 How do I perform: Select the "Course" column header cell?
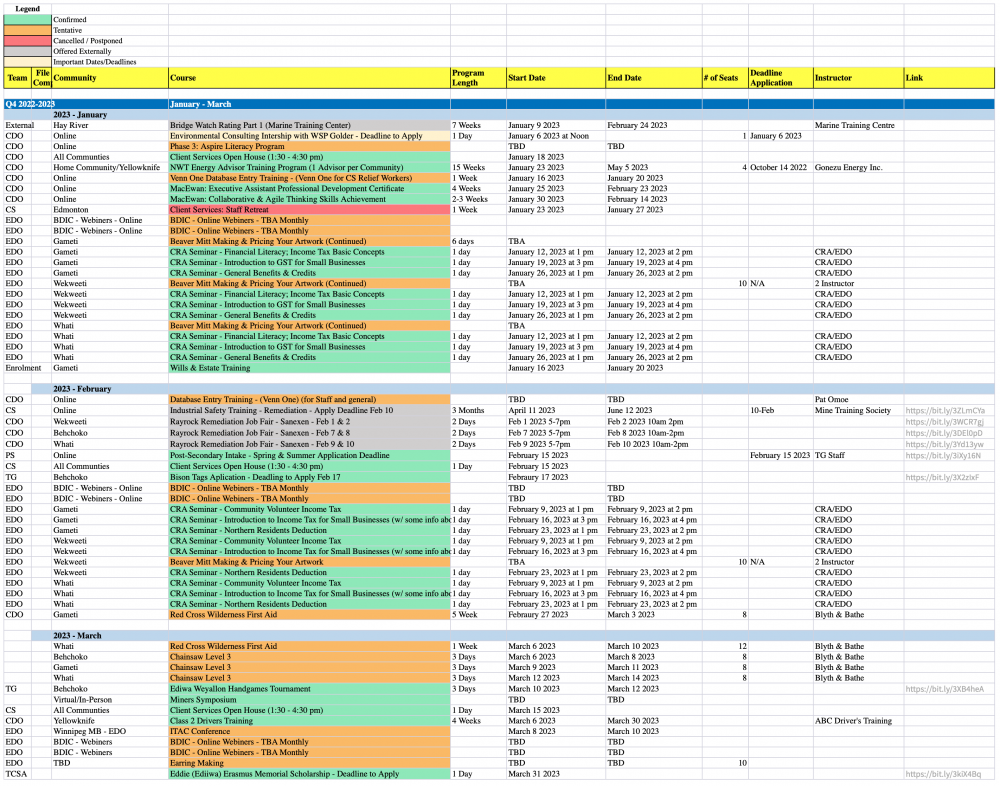[x=309, y=78]
